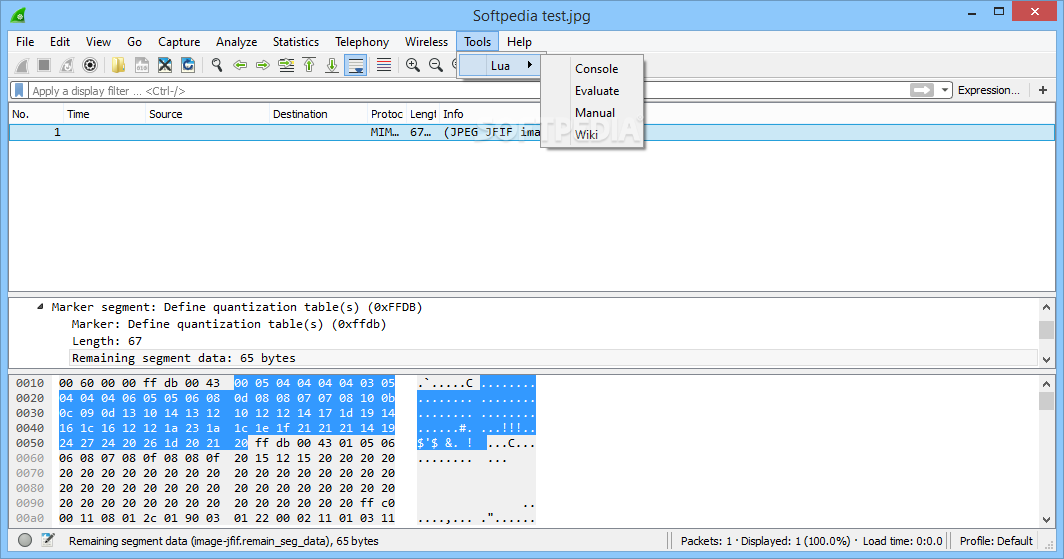Click the display filter input field
The width and height of the screenshot is (1064, 559).
(468, 90)
